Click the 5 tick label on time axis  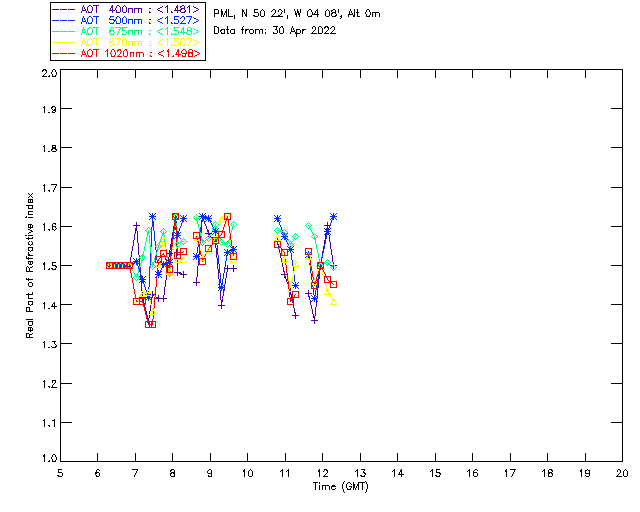60,472
